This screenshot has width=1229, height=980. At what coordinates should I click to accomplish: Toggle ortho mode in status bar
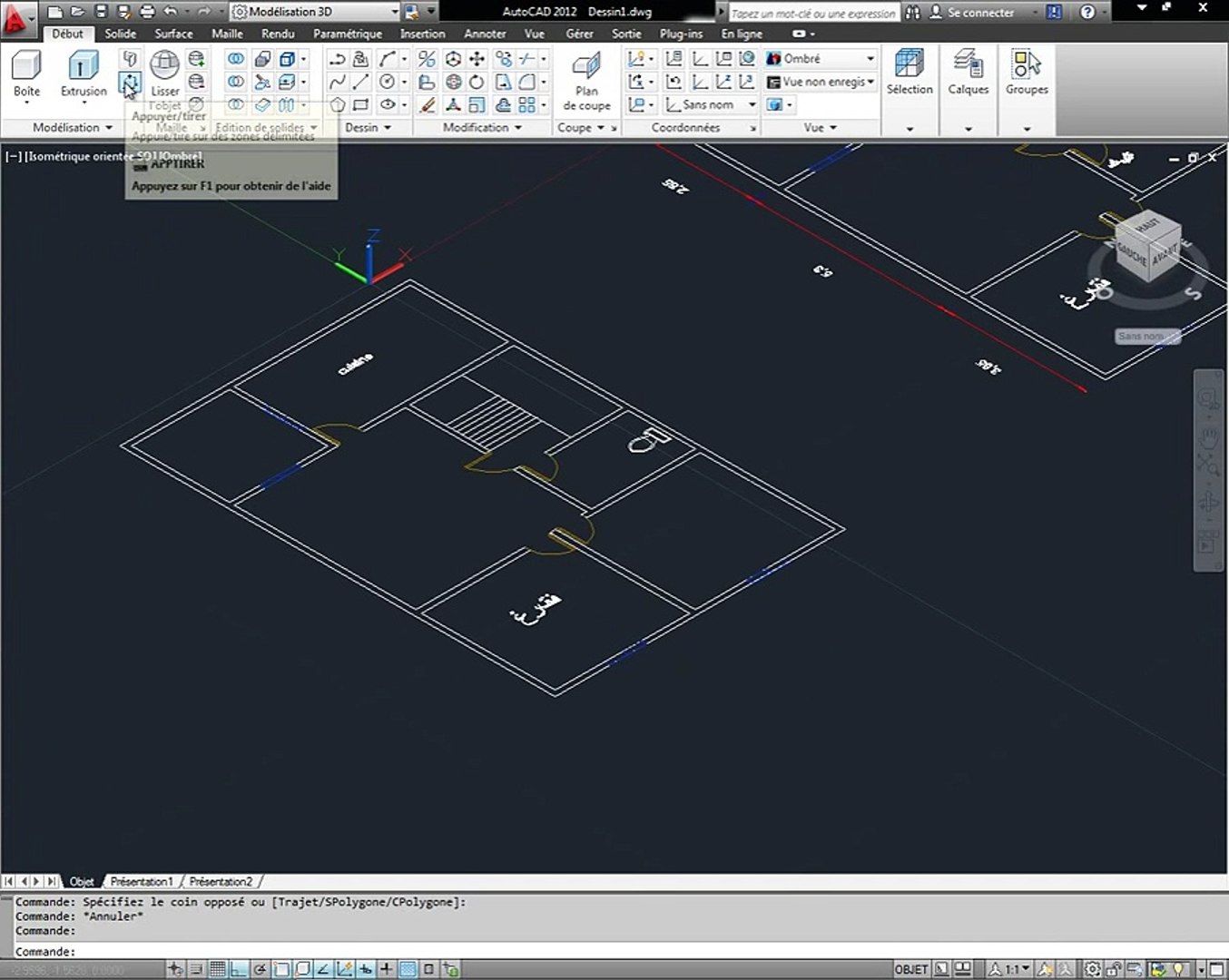pos(239,969)
